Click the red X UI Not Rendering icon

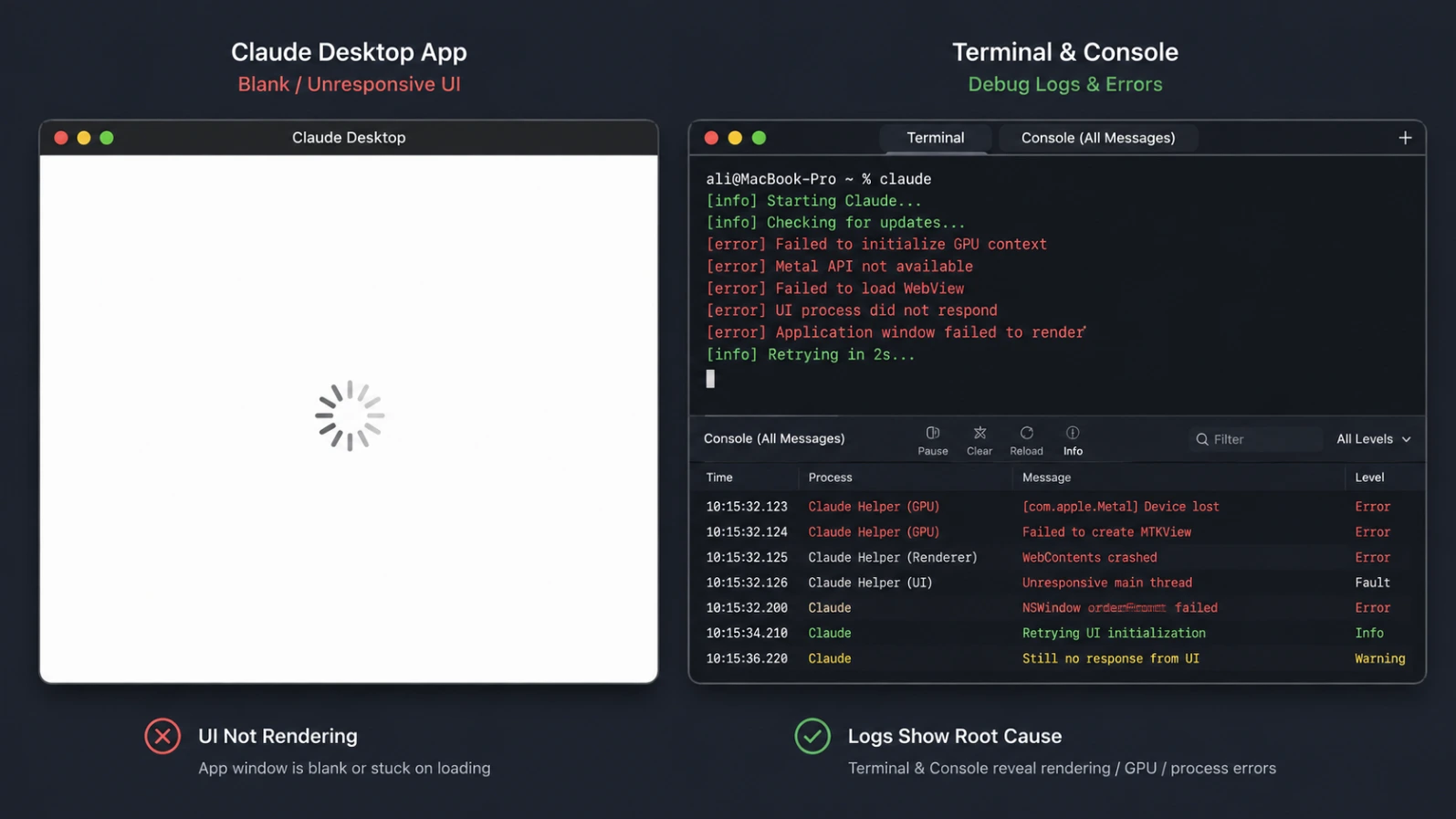tap(162, 736)
